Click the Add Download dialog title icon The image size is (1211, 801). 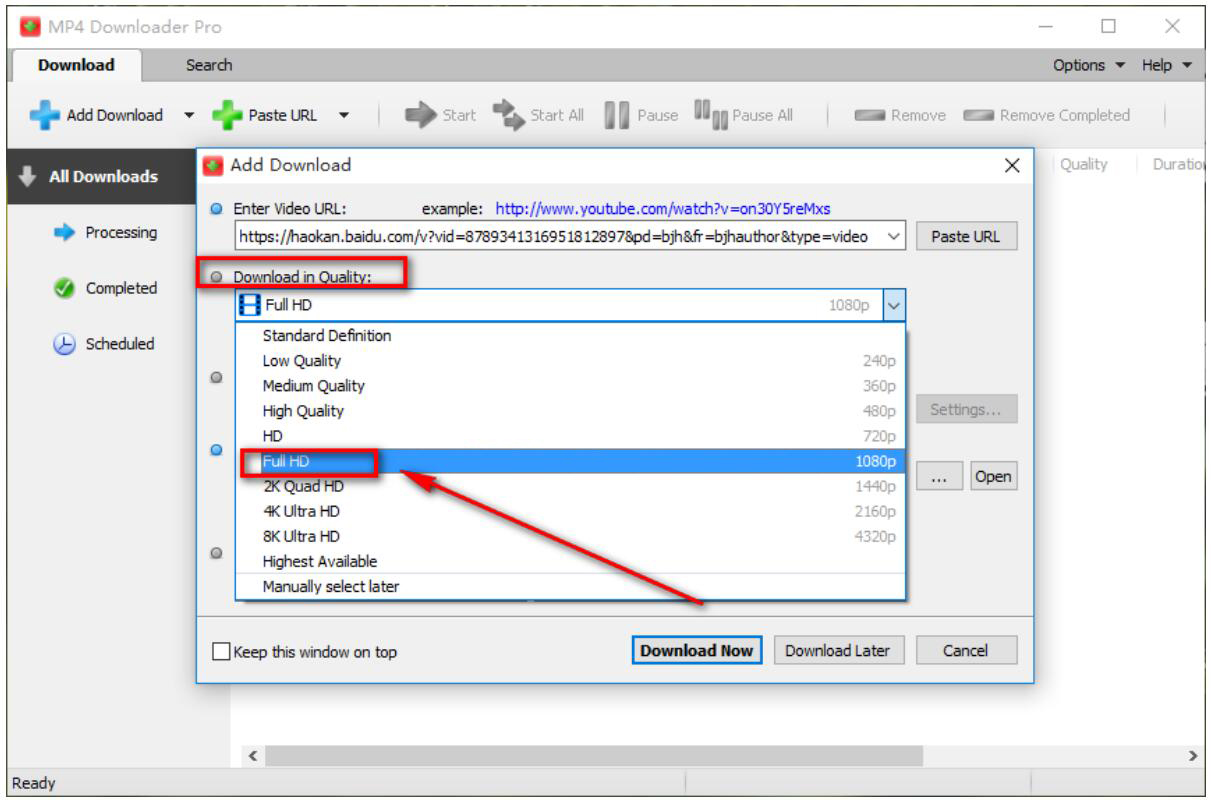(x=212, y=166)
